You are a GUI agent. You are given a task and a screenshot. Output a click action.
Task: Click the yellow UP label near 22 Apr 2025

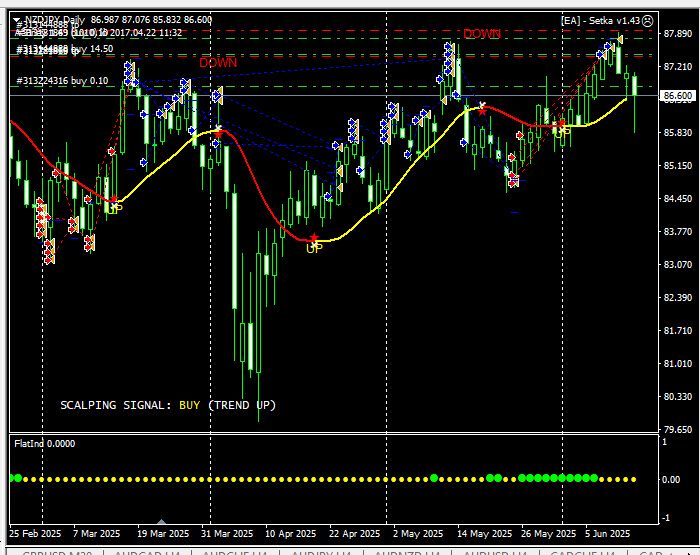[314, 248]
